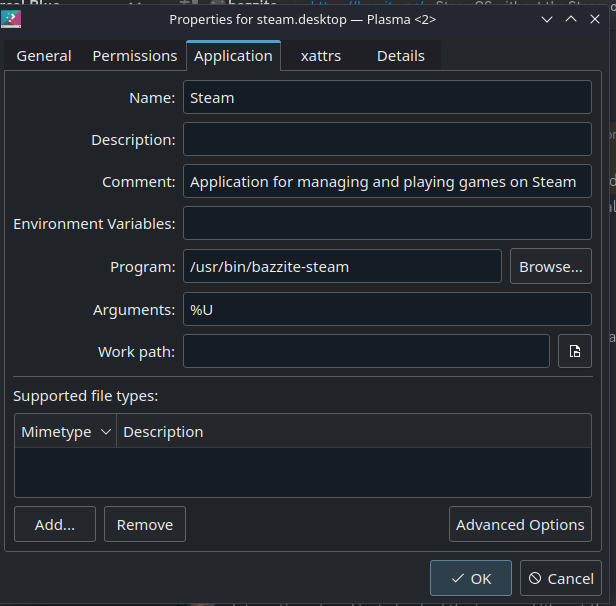Click the Arguments input field
Viewport: 616px width, 606px height.
(x=387, y=310)
